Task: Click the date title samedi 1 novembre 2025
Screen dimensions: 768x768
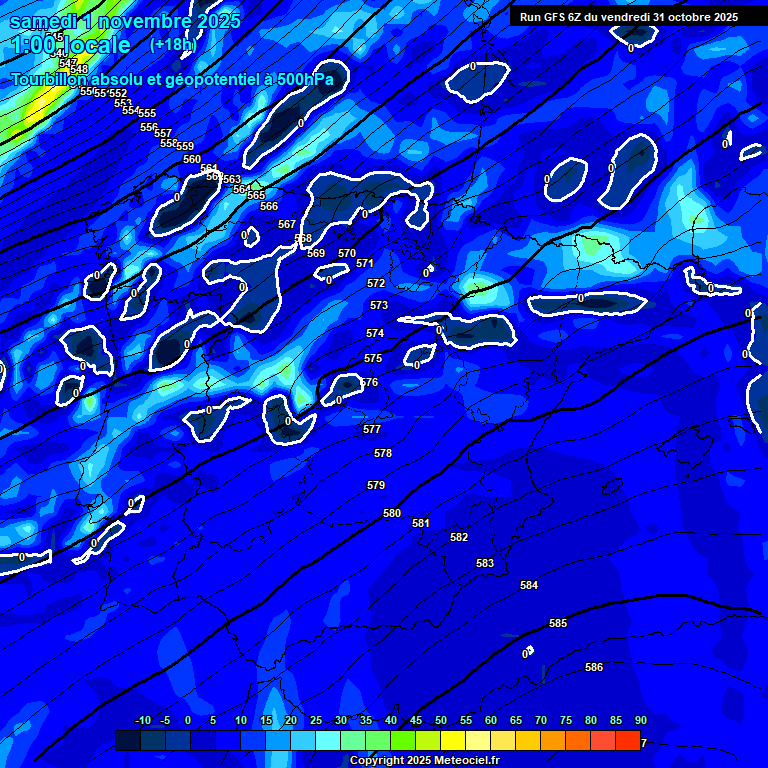Action: (x=125, y=20)
